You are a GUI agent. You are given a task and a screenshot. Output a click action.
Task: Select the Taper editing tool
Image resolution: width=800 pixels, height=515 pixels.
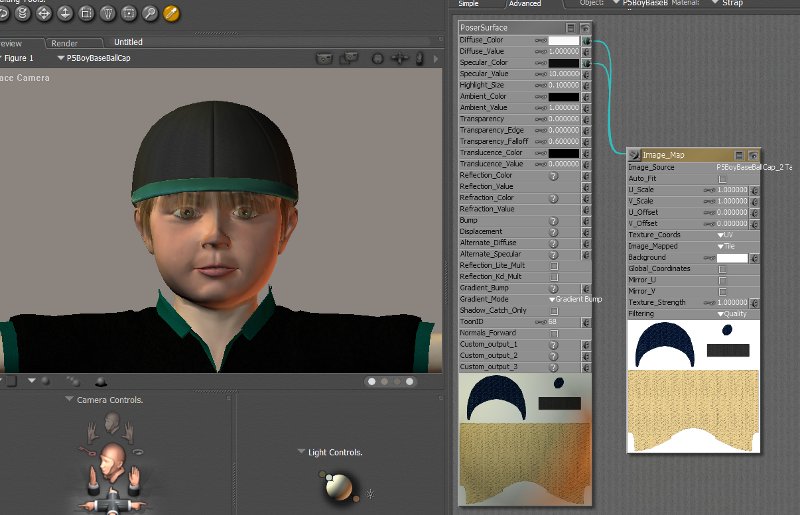click(x=108, y=14)
